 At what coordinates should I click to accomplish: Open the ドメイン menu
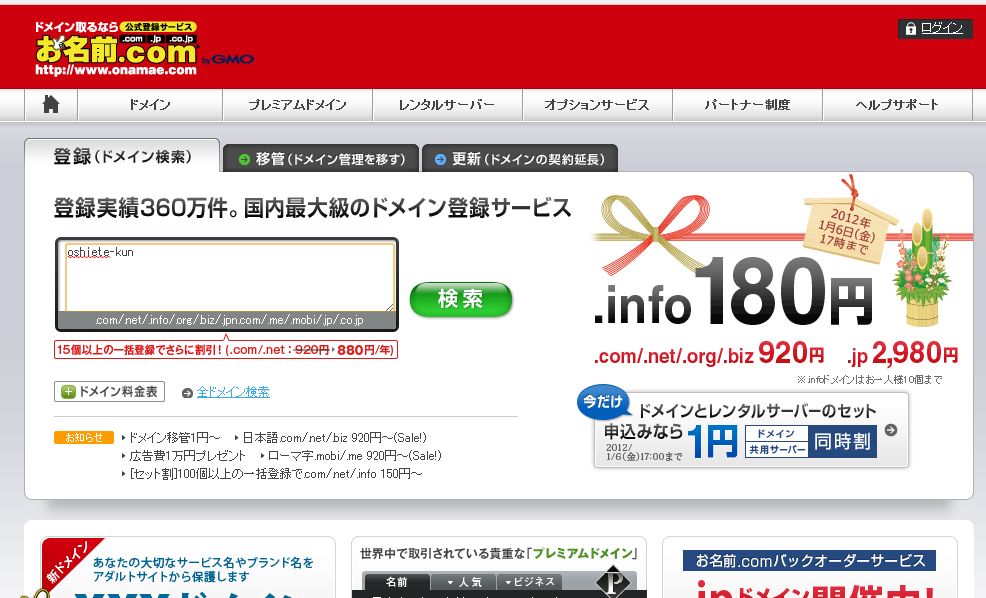tap(150, 104)
